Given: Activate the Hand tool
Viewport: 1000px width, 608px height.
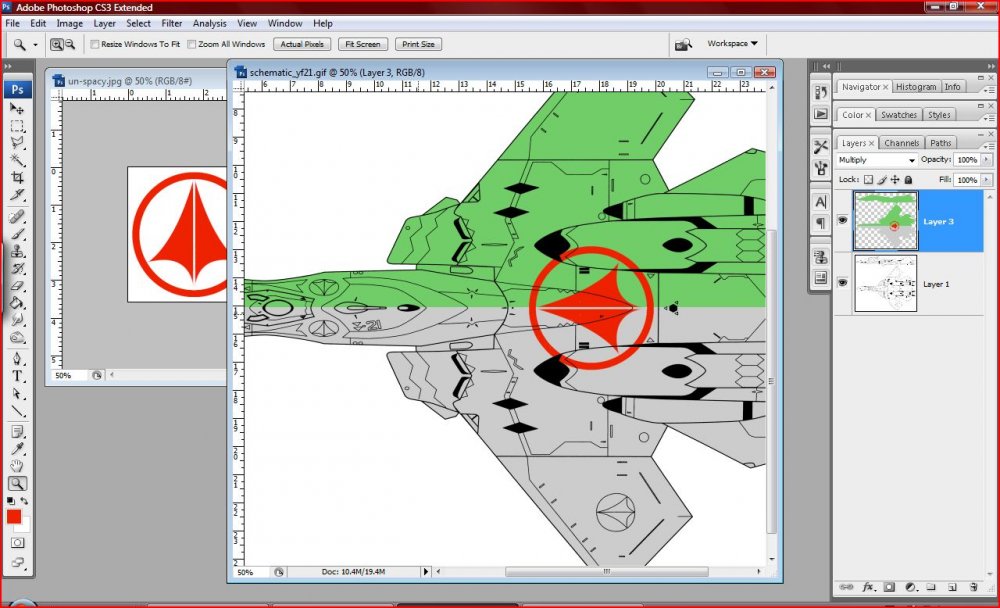Looking at the screenshot, I should (17, 466).
